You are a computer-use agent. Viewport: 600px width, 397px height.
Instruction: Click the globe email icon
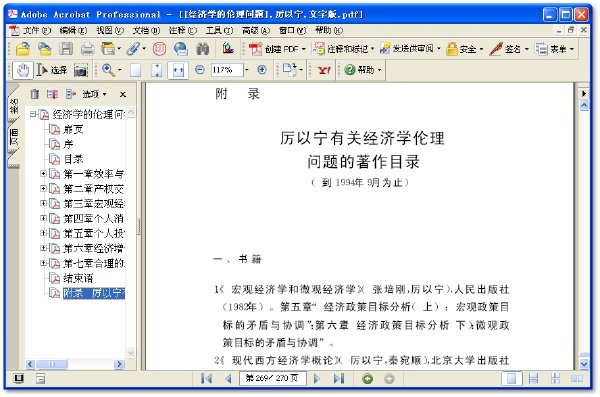point(181,49)
